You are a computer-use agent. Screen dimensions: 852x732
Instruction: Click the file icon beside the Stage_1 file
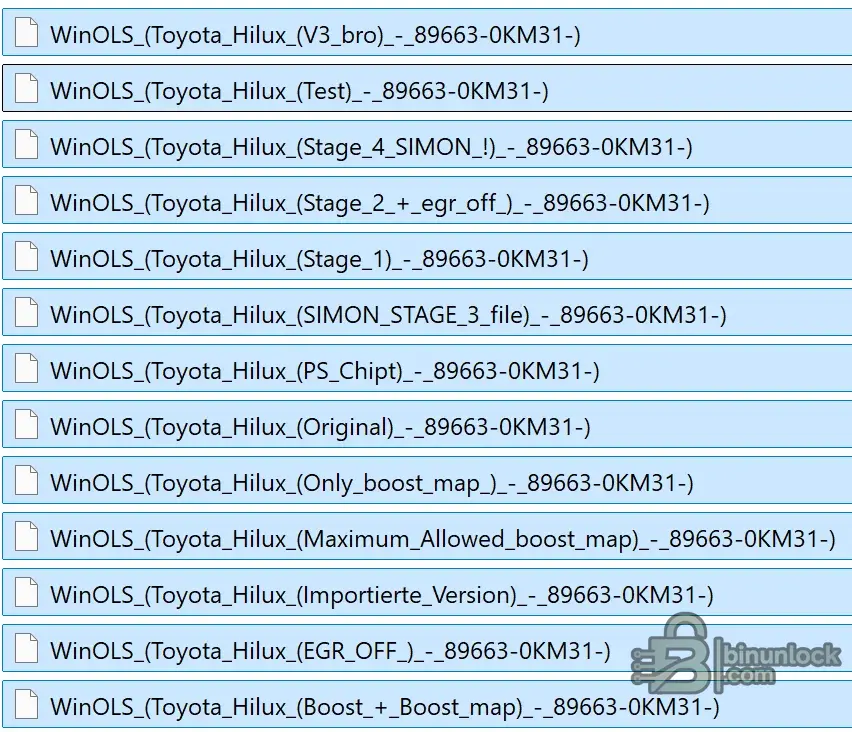click(26, 256)
